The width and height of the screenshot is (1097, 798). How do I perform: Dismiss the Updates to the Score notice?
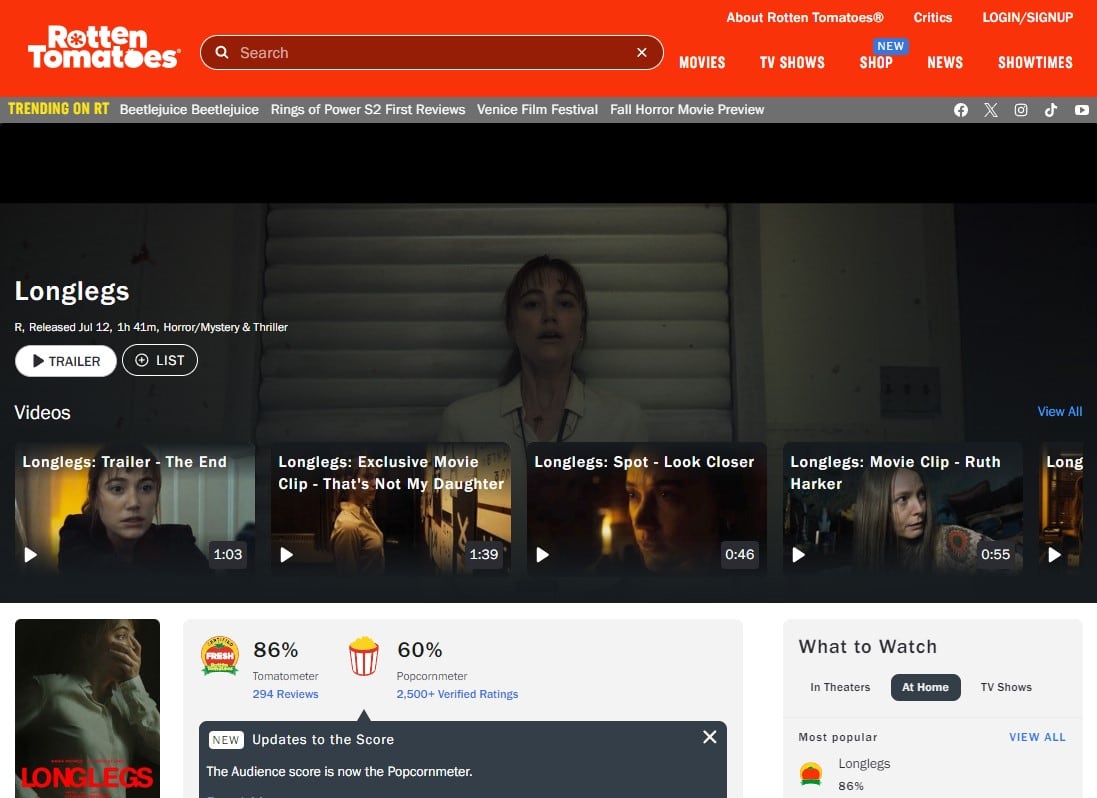click(x=709, y=737)
